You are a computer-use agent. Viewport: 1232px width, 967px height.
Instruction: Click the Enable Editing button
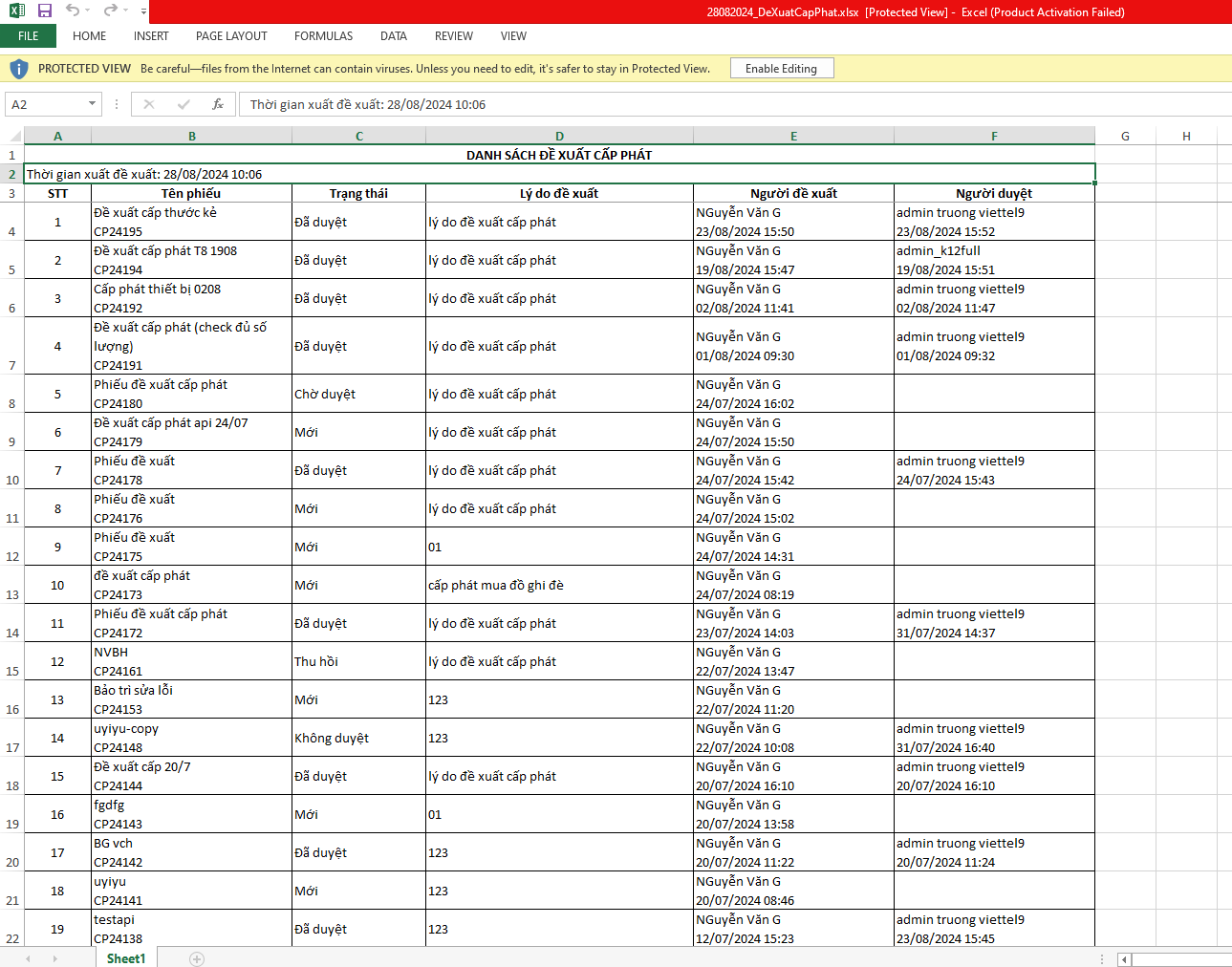tap(782, 69)
